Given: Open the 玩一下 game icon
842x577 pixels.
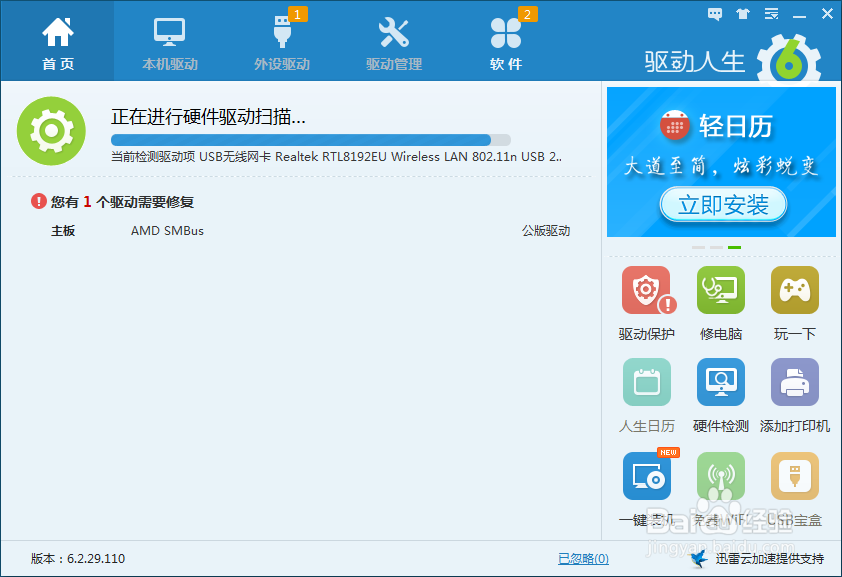Looking at the screenshot, I should pyautogui.click(x=795, y=304).
